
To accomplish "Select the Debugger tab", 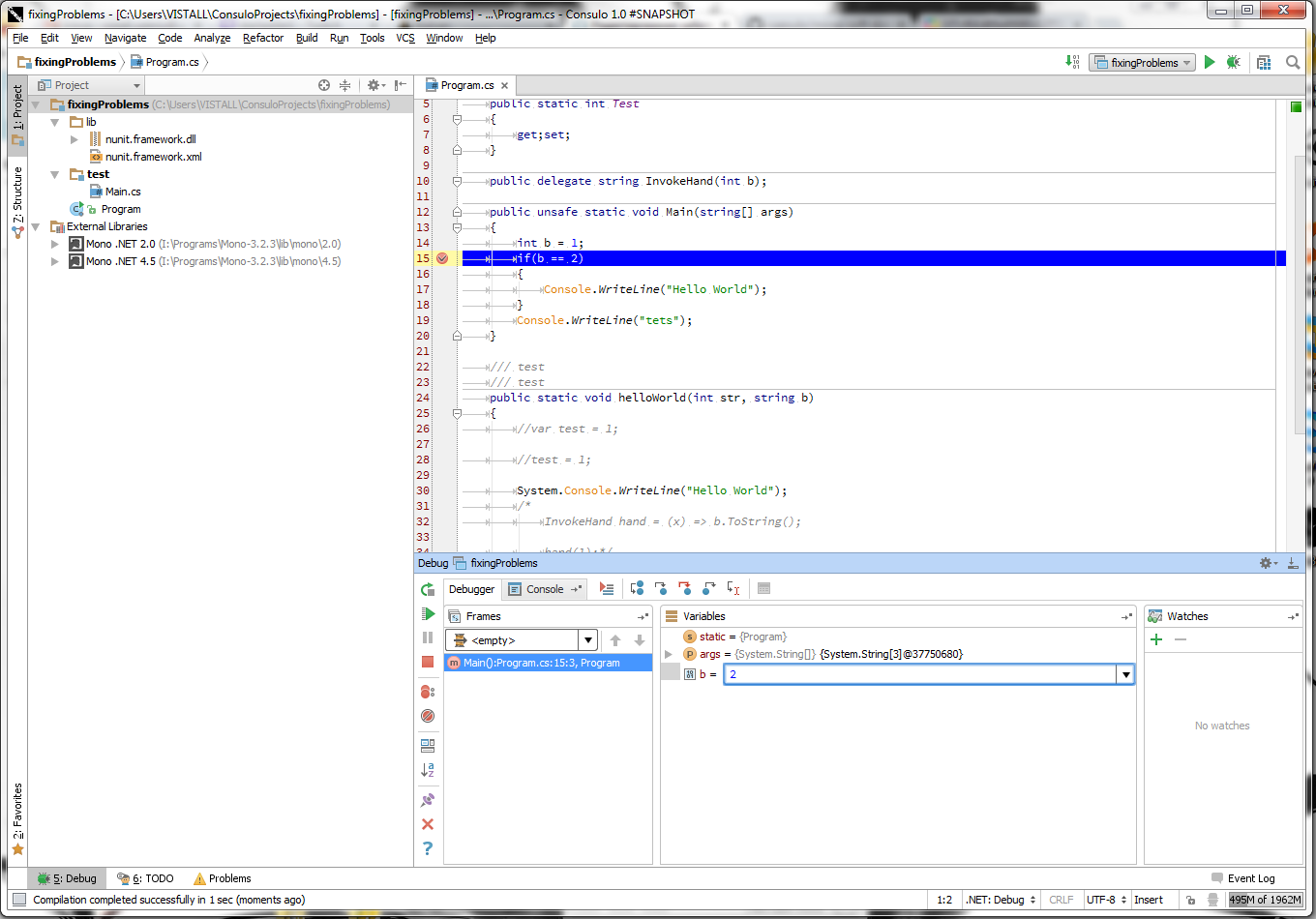I will (x=471, y=589).
